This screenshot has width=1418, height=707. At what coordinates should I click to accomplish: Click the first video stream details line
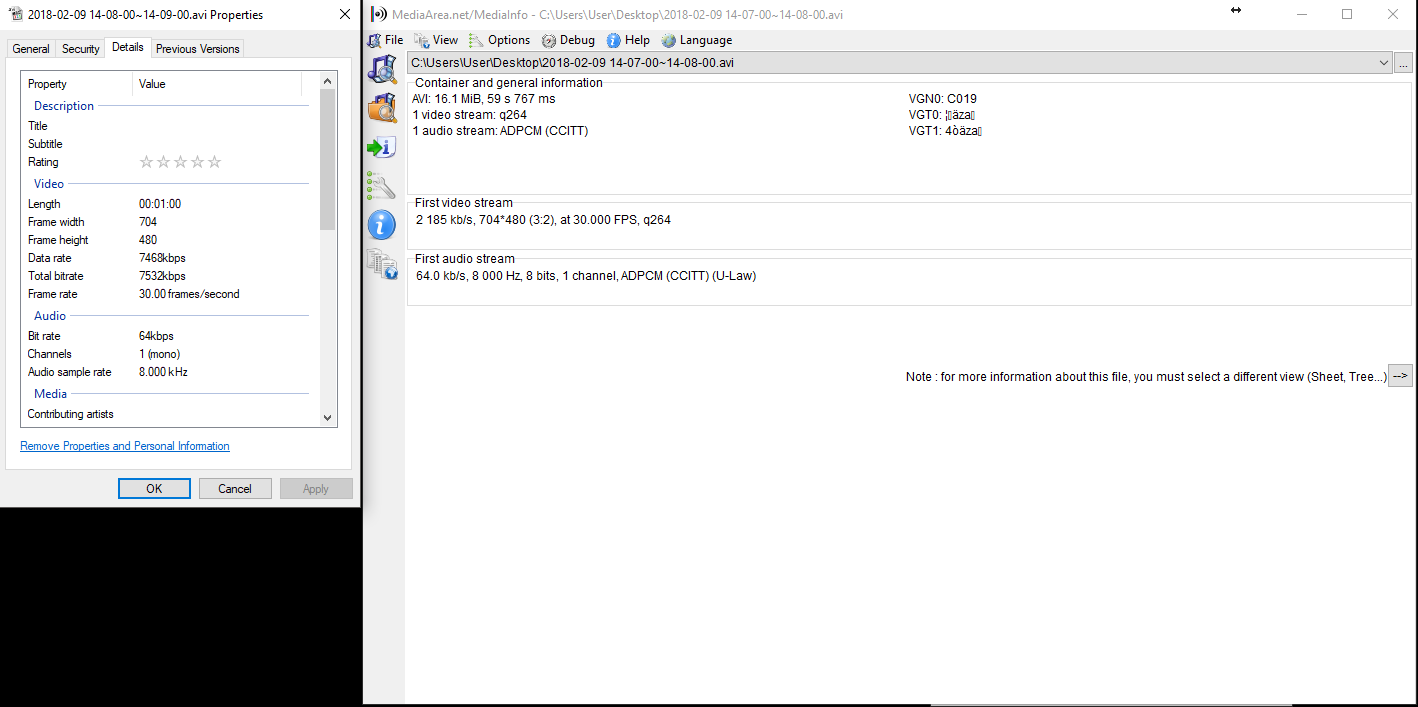click(x=543, y=219)
